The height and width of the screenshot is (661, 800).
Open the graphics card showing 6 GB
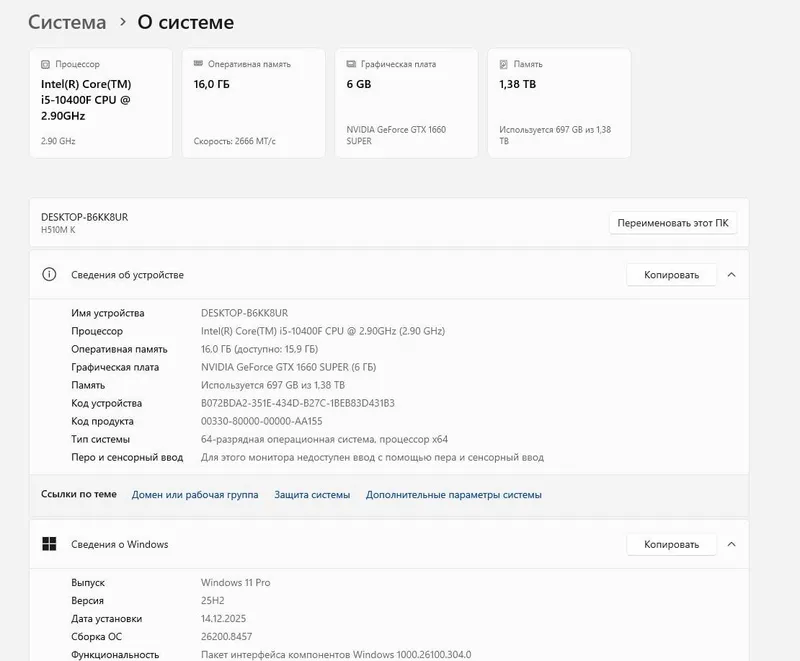pyautogui.click(x=407, y=103)
